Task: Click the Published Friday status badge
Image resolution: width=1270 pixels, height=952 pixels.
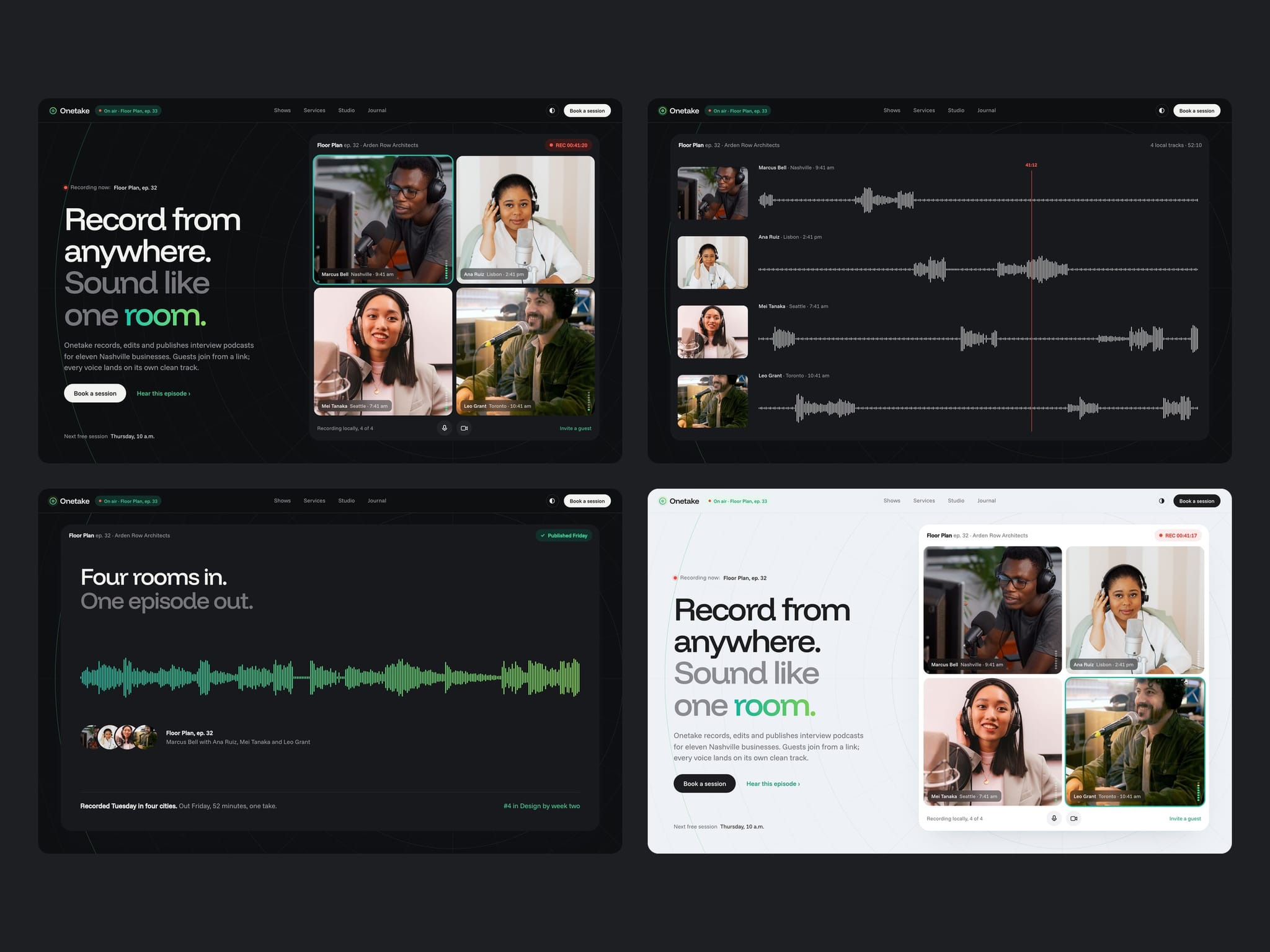Action: (x=564, y=535)
